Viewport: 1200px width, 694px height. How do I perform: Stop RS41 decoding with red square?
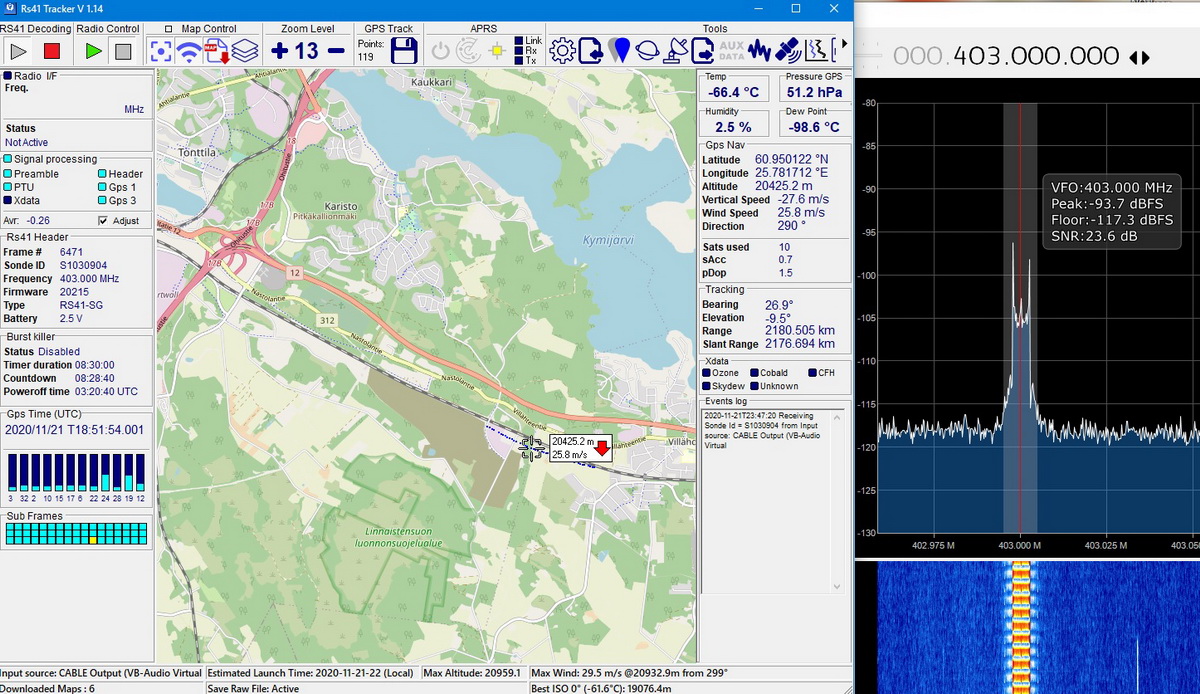[x=52, y=51]
